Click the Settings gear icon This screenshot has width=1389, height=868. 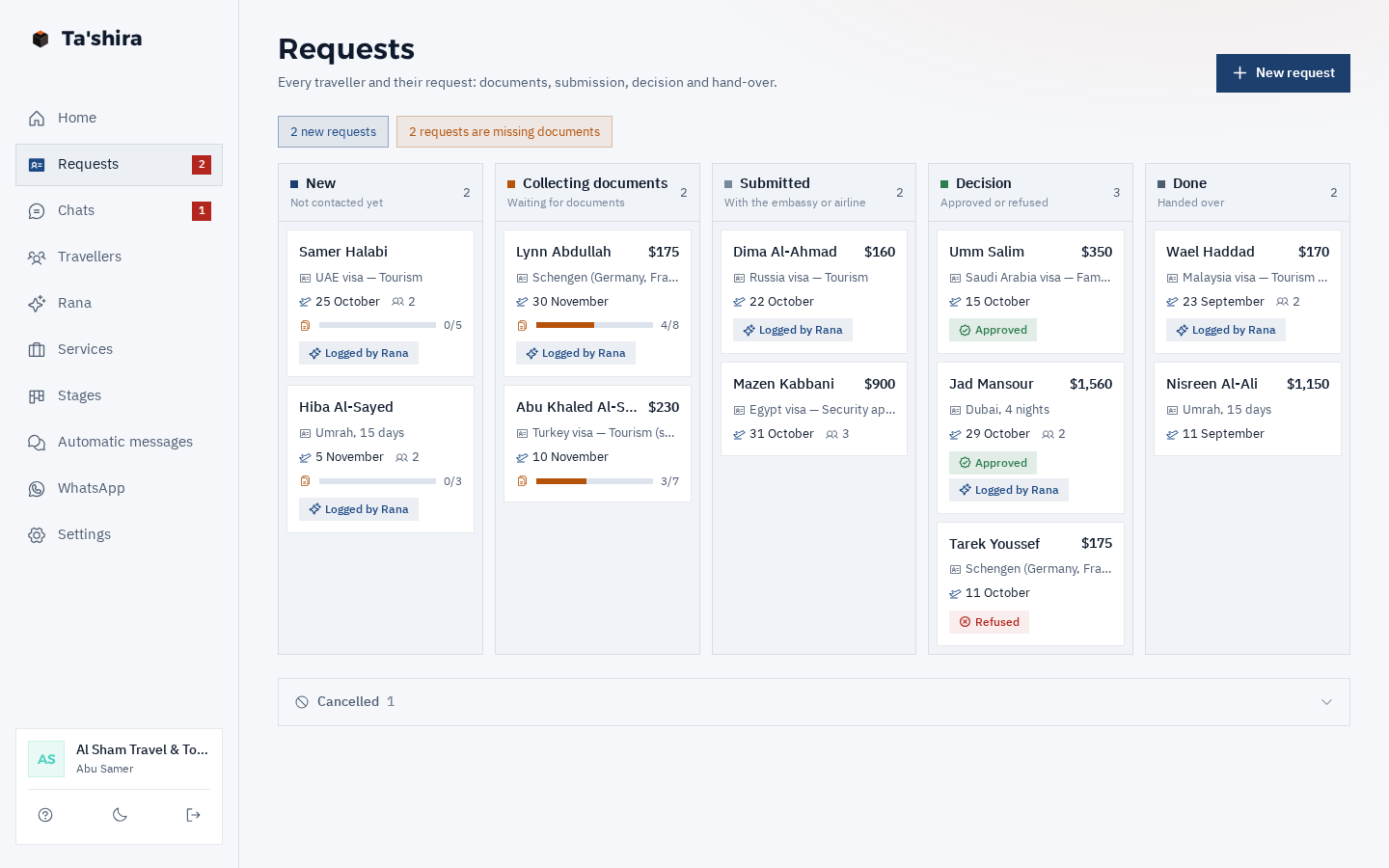pyautogui.click(x=37, y=535)
